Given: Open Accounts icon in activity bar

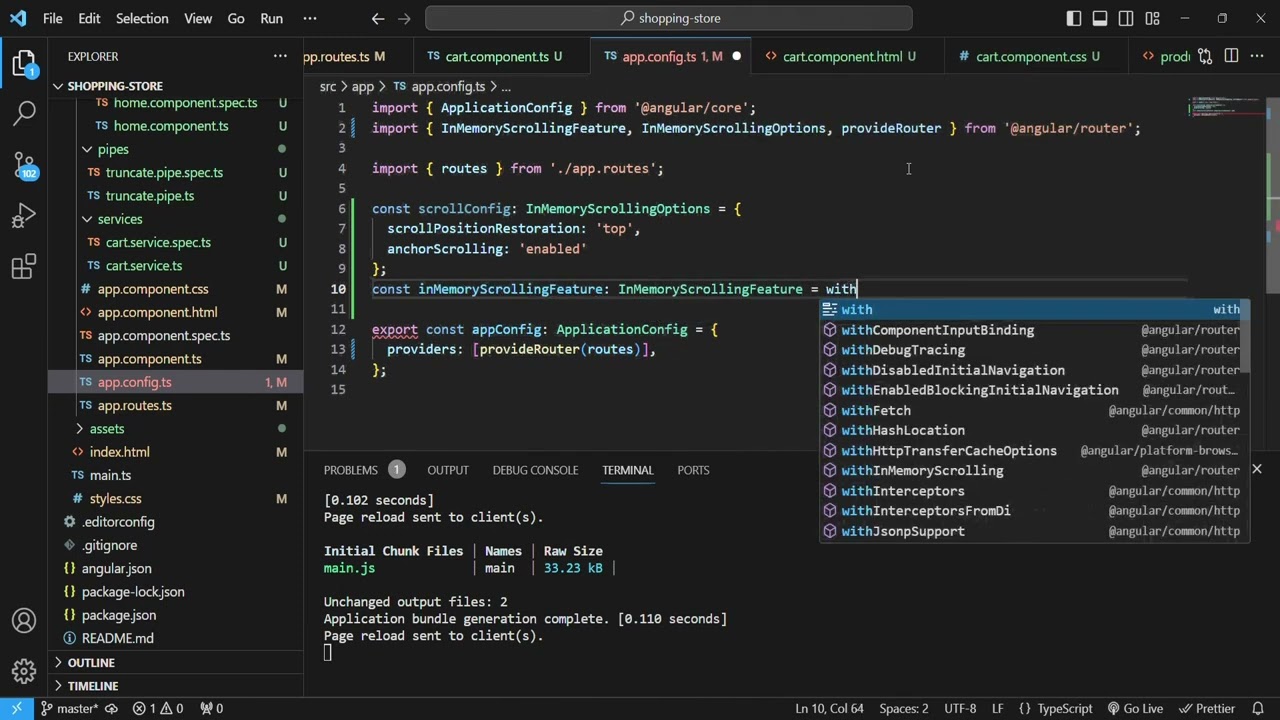Looking at the screenshot, I should pos(24,622).
